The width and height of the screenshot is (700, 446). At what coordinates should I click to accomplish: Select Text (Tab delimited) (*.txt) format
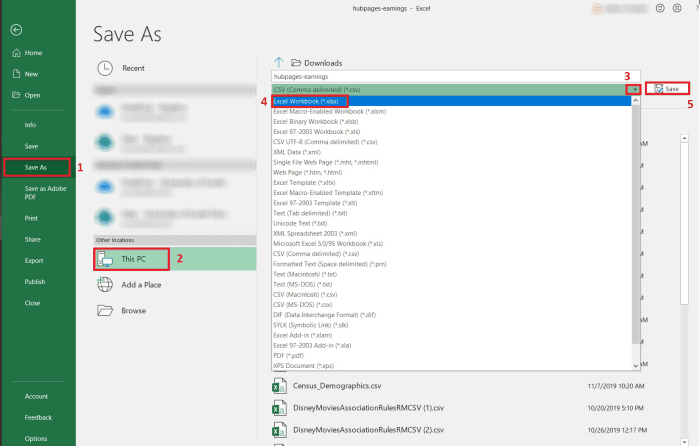pos(451,213)
